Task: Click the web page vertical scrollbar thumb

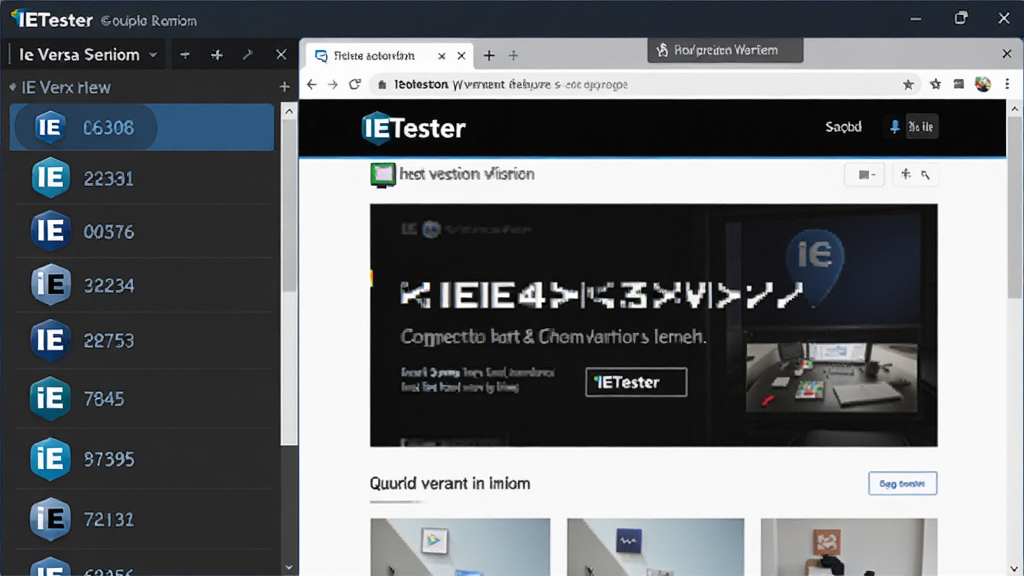Action: click(x=1015, y=208)
